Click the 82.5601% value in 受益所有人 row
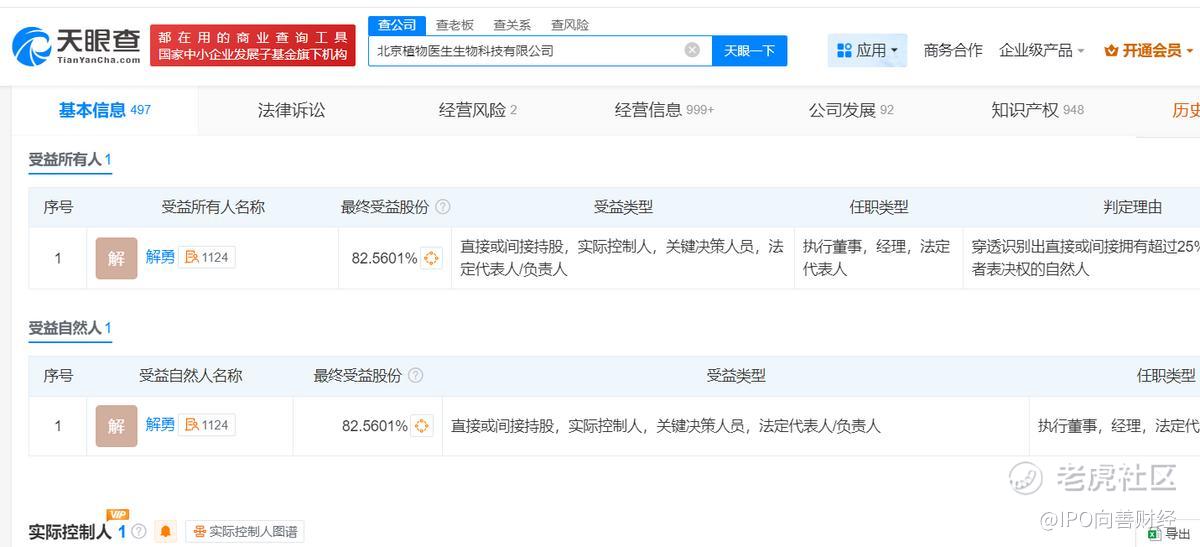 384,258
